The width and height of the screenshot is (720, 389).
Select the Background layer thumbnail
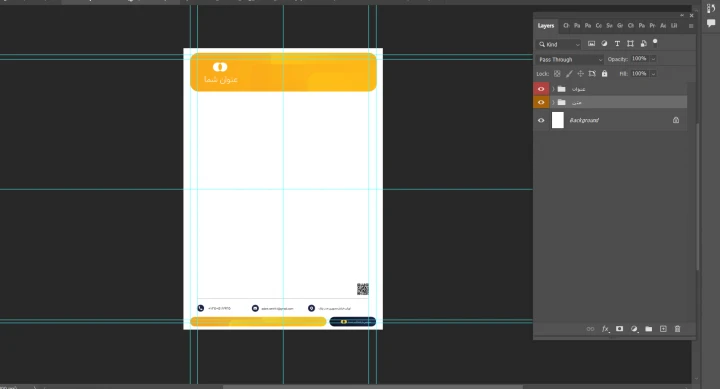tap(557, 120)
